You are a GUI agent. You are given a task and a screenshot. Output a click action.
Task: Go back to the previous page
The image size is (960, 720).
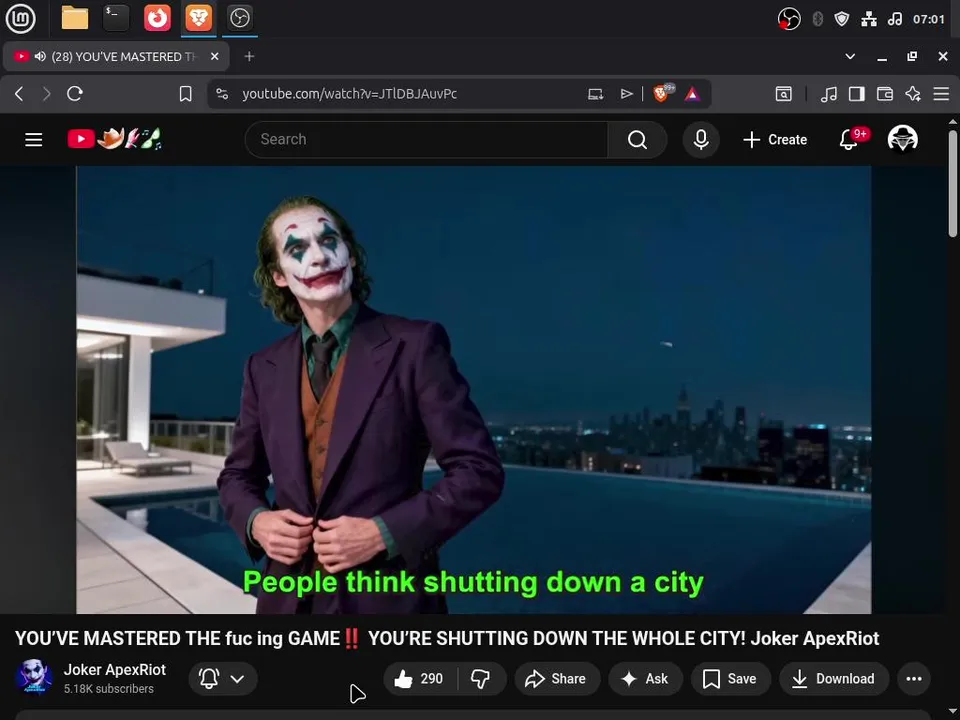(x=19, y=94)
